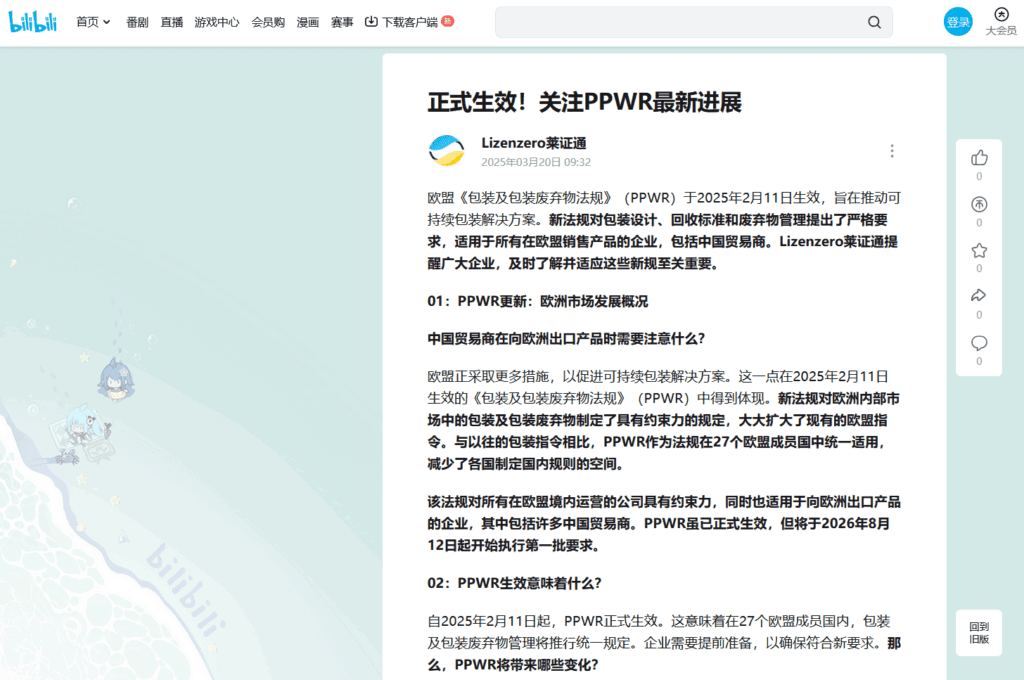Click the bilibili logo

pyautogui.click(x=34, y=20)
